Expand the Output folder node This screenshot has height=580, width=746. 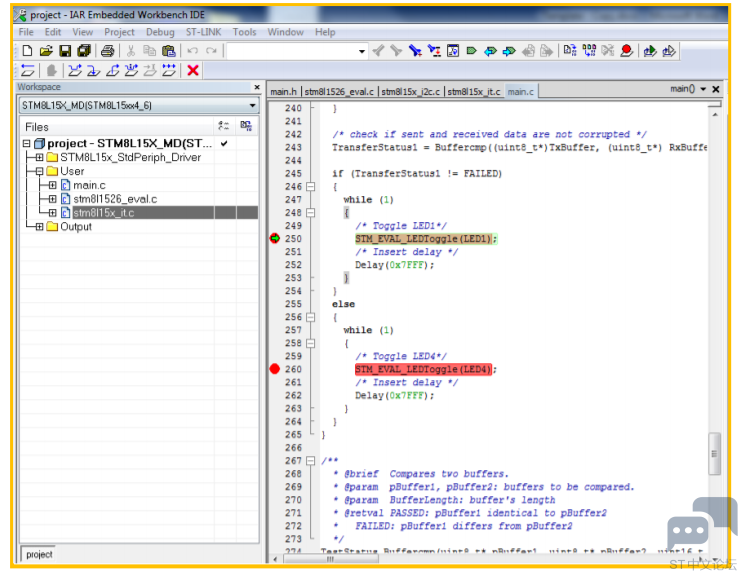pyautogui.click(x=39, y=226)
